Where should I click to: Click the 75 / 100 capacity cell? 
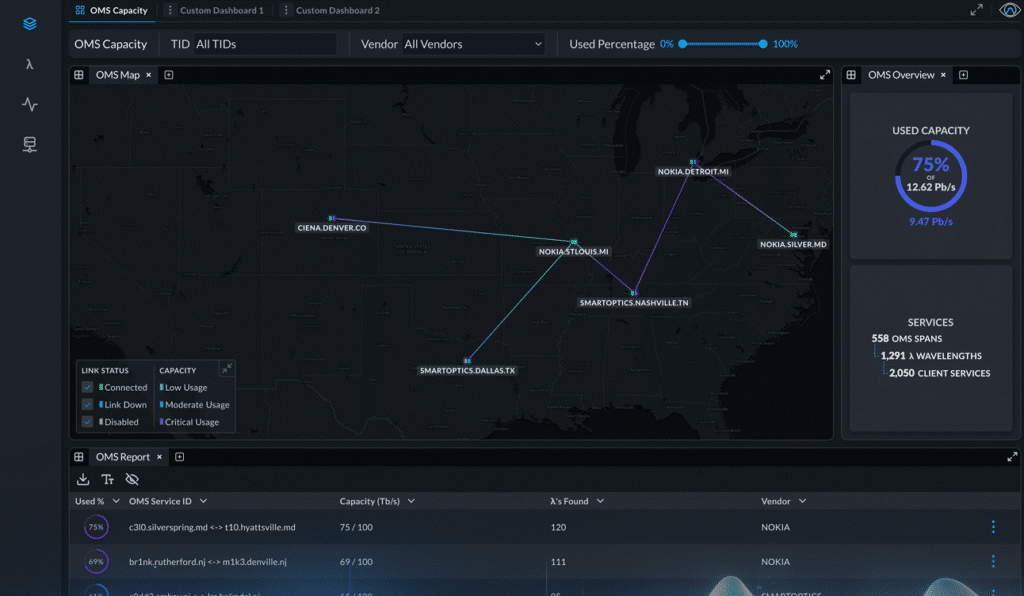(x=356, y=527)
